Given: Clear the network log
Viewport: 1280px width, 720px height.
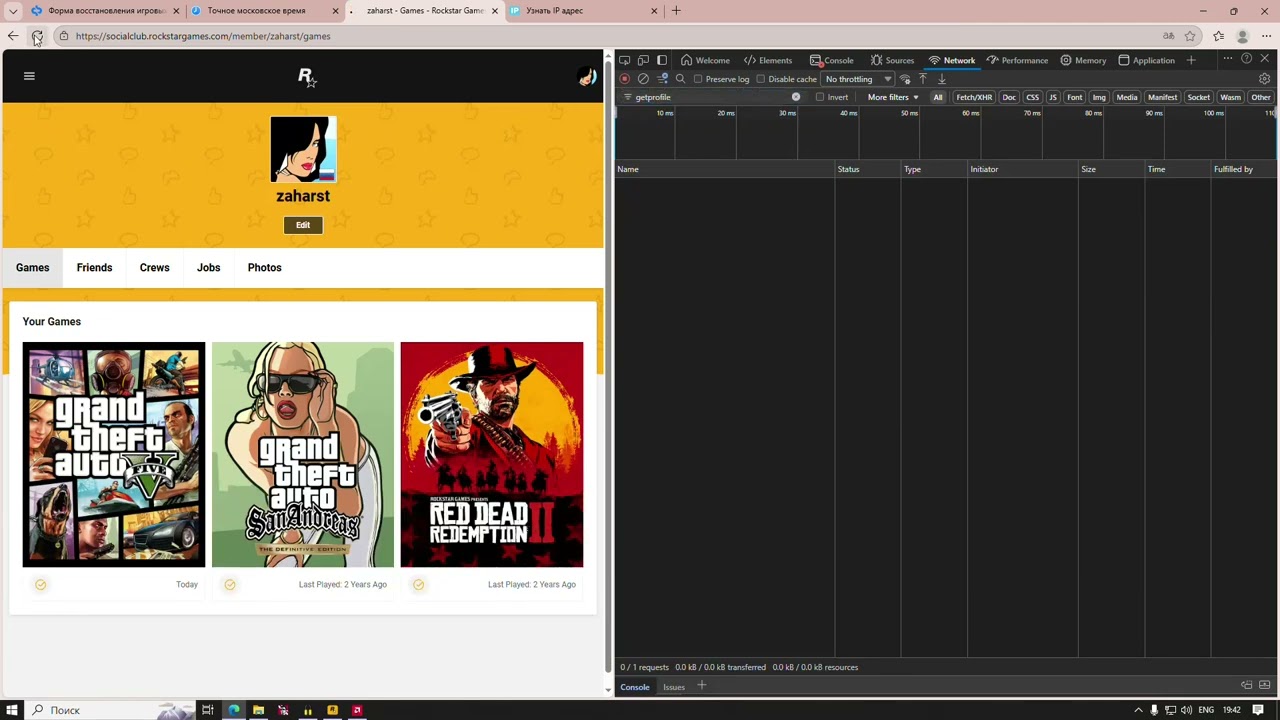Looking at the screenshot, I should click(643, 79).
